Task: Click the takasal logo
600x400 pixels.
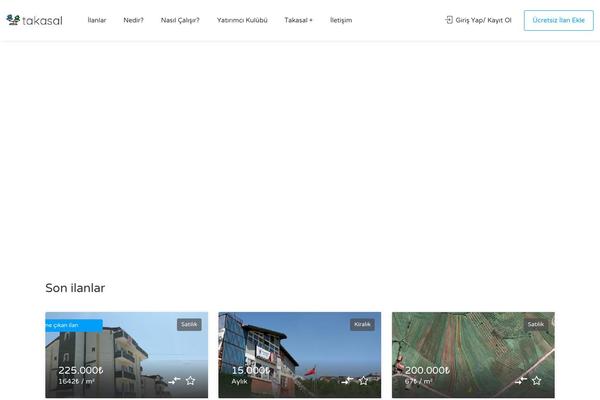Action: click(x=34, y=20)
